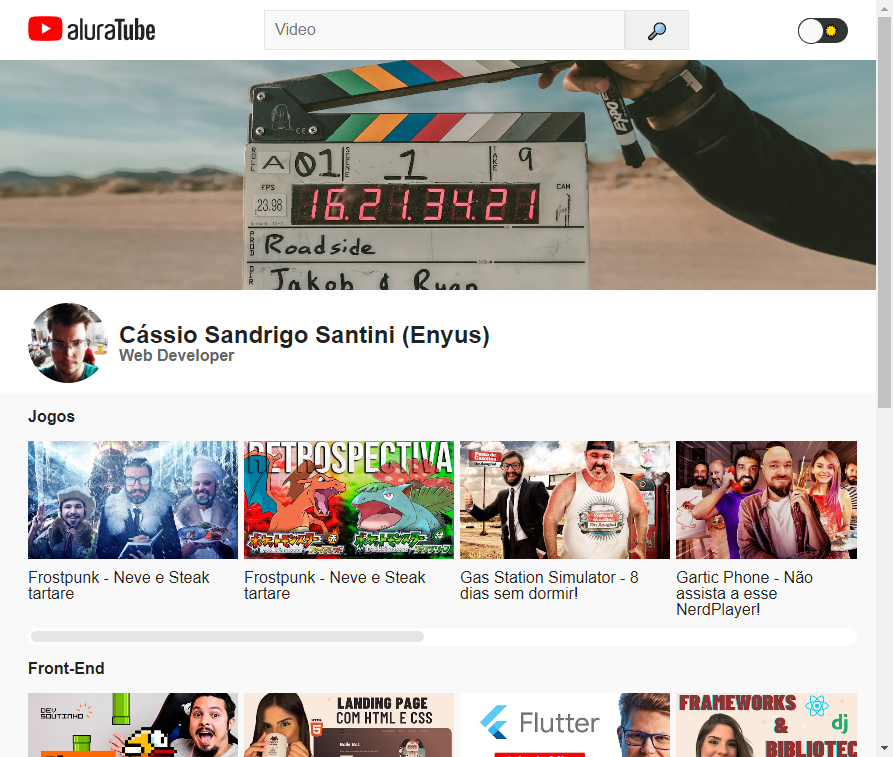Open the Gas Station Simulator thumbnail

click(564, 500)
